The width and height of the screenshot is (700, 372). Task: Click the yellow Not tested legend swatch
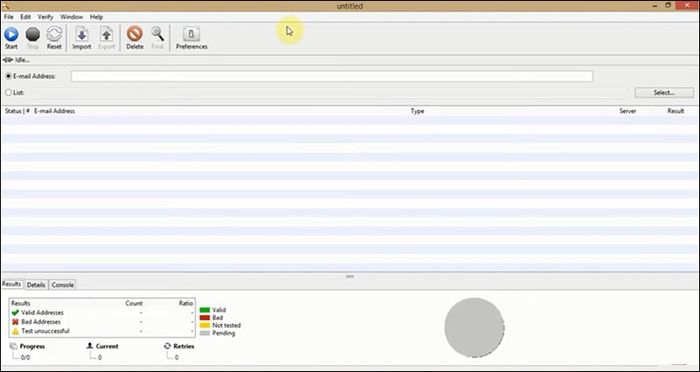point(205,326)
